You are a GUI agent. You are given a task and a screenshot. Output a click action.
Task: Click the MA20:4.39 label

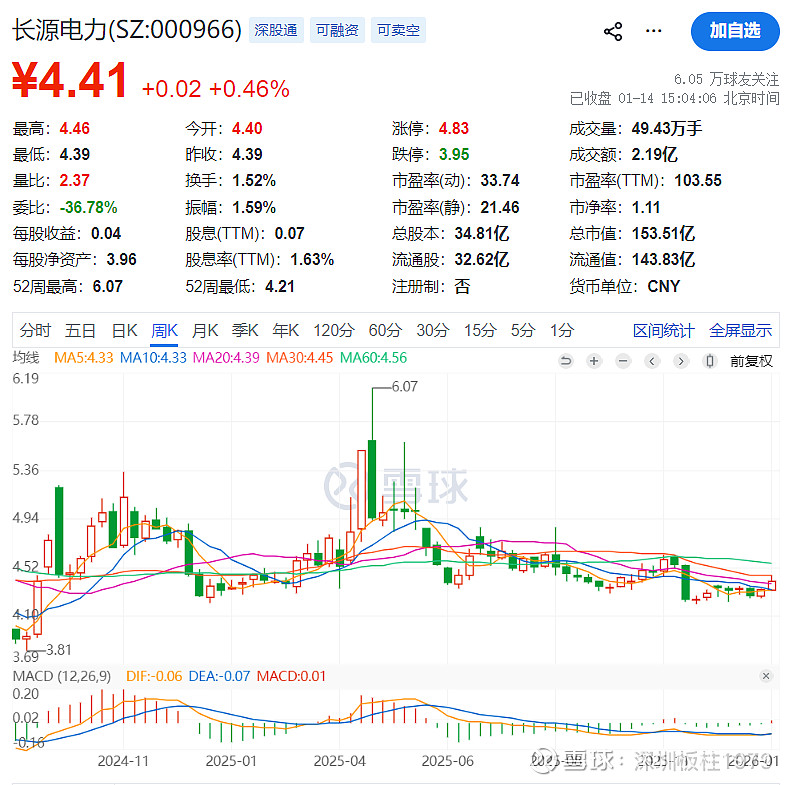tap(226, 358)
